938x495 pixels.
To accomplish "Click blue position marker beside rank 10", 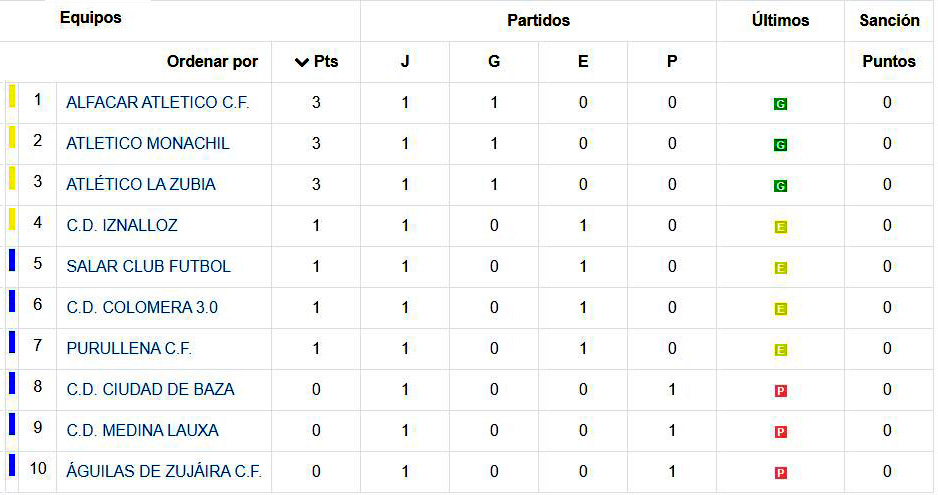I will (12, 465).
